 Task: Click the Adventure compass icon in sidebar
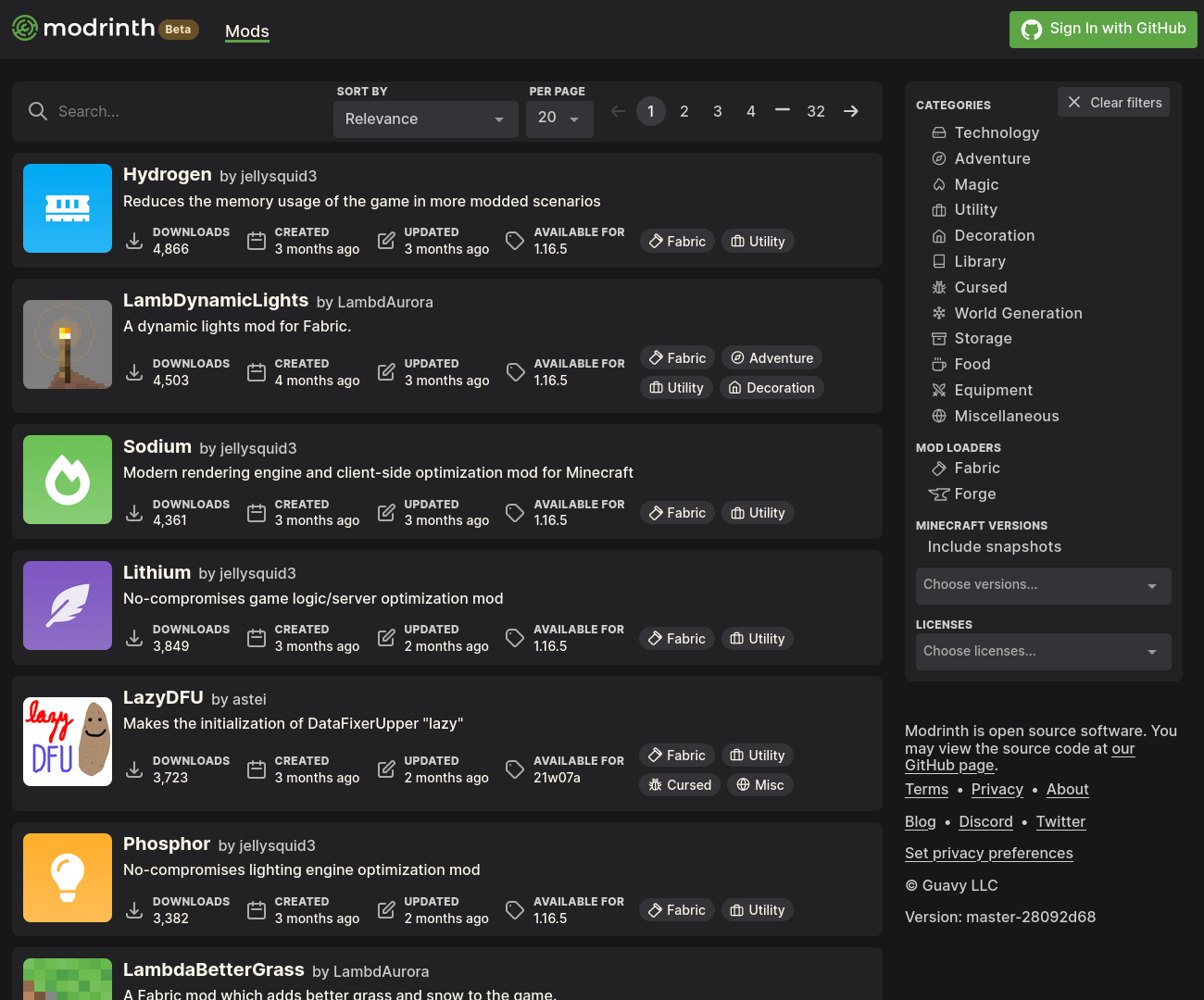tap(939, 158)
